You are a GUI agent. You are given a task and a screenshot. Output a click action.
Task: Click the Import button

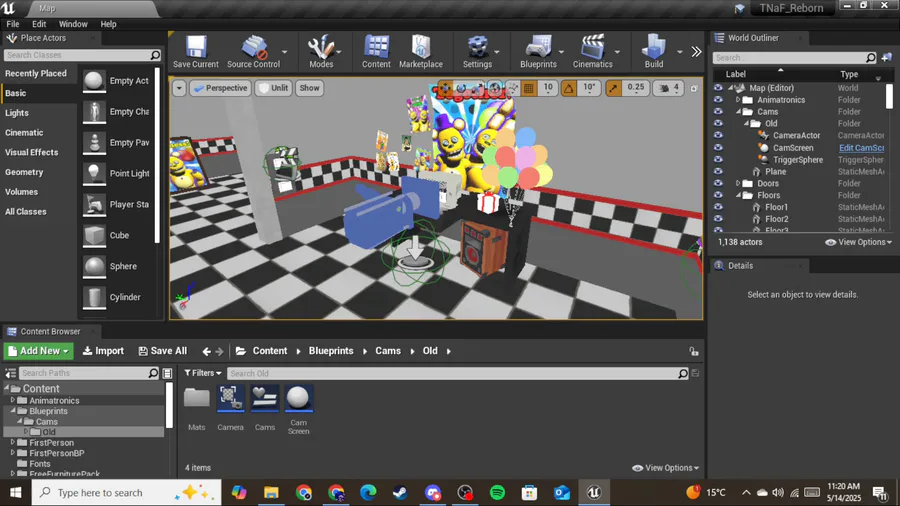(x=103, y=351)
